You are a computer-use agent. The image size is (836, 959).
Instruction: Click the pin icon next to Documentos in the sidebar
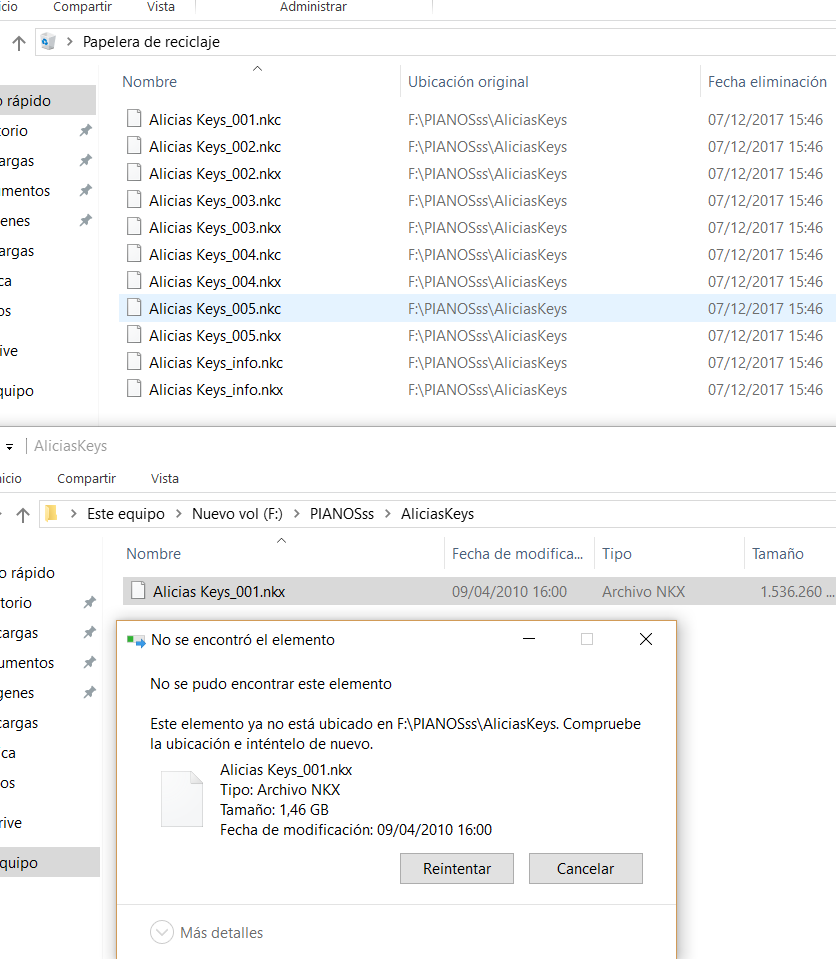pos(88,190)
